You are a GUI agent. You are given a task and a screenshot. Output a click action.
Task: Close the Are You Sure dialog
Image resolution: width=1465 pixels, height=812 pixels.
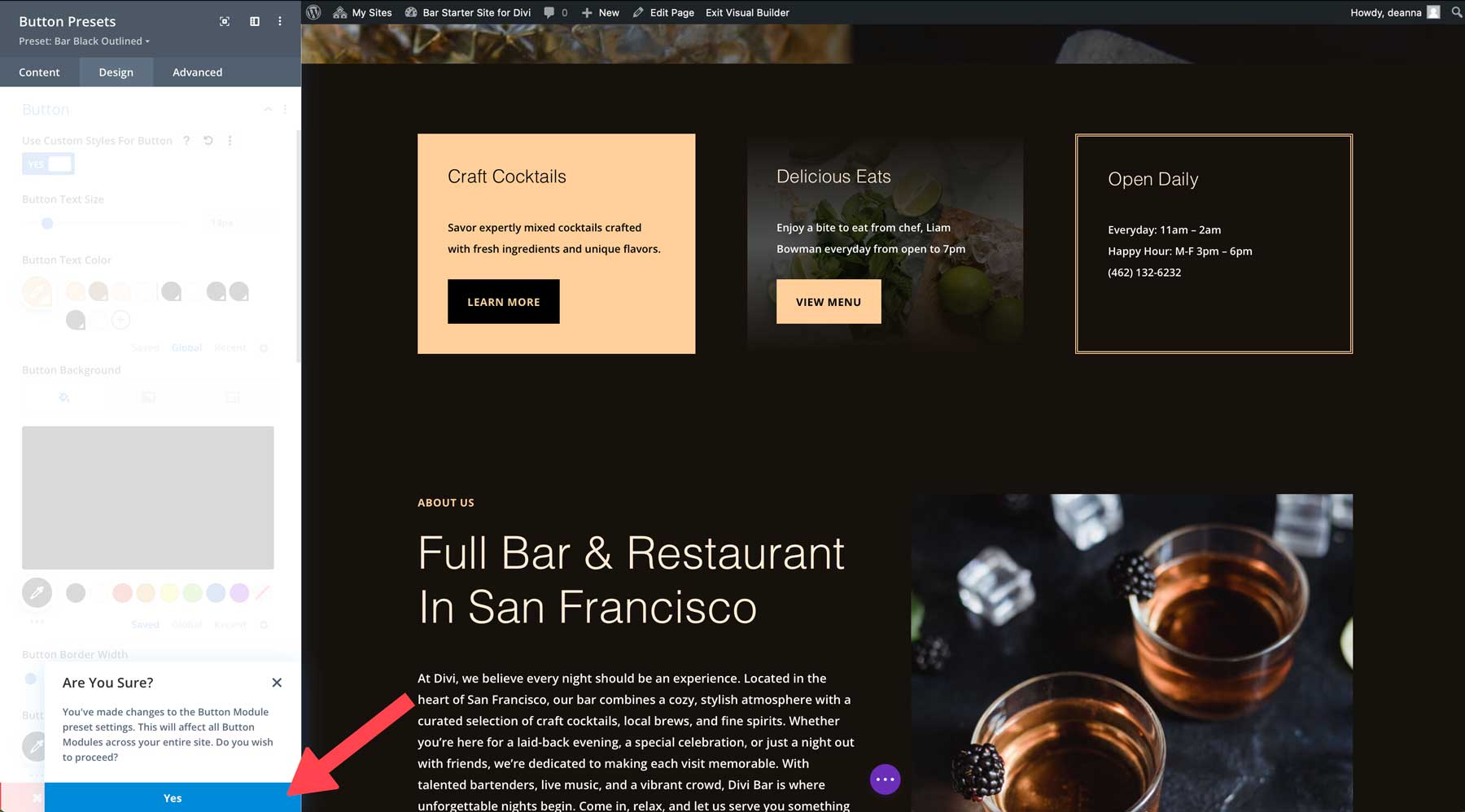click(276, 683)
